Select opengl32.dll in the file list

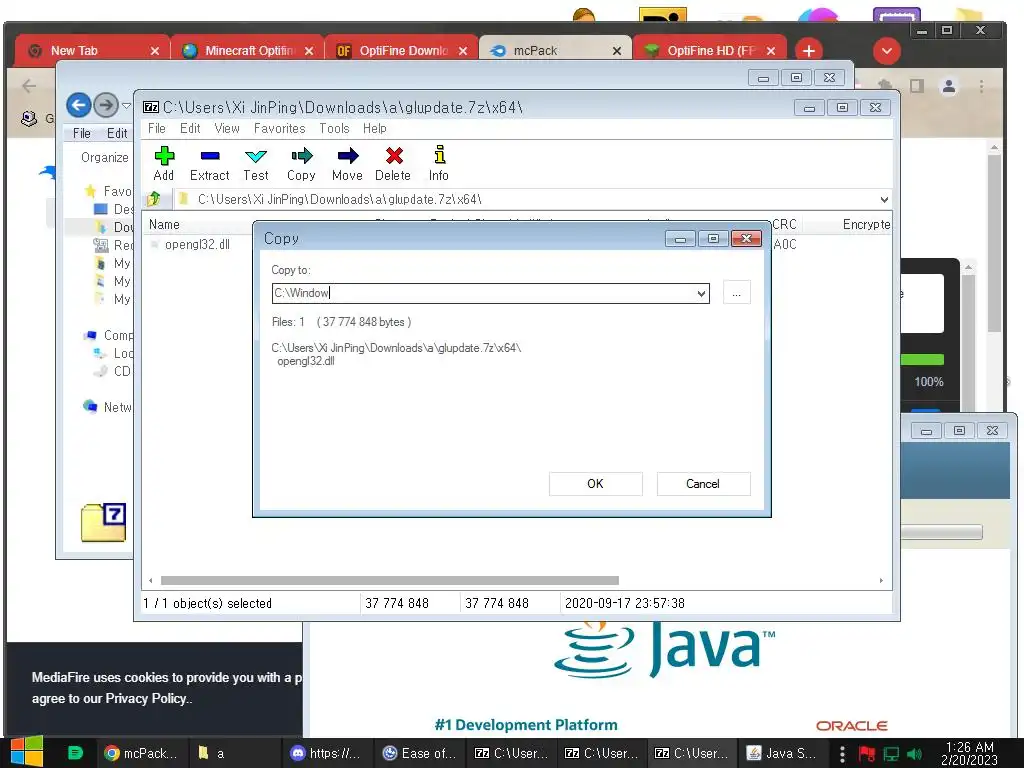click(197, 244)
